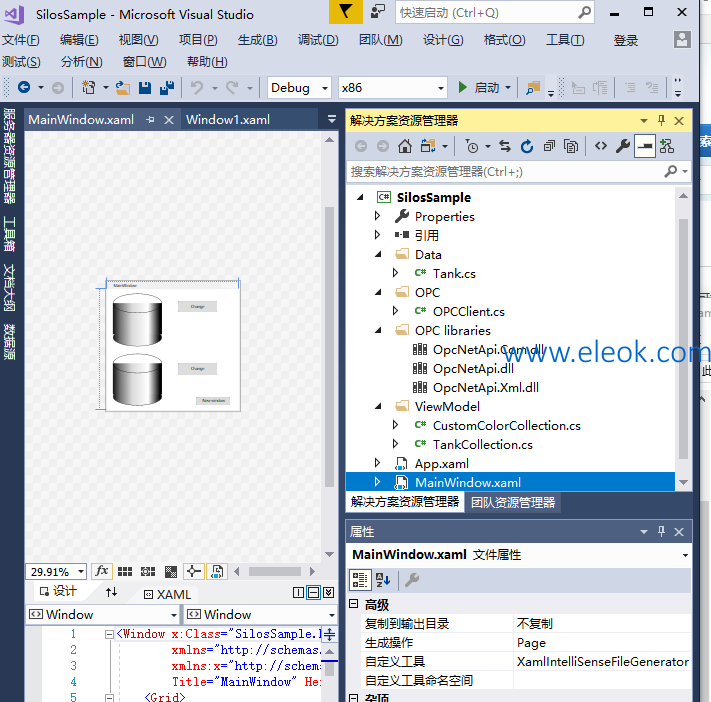Viewport: 711px width, 702px height.
Task: Click the navigate backward toolbar icon
Action: (x=24, y=87)
